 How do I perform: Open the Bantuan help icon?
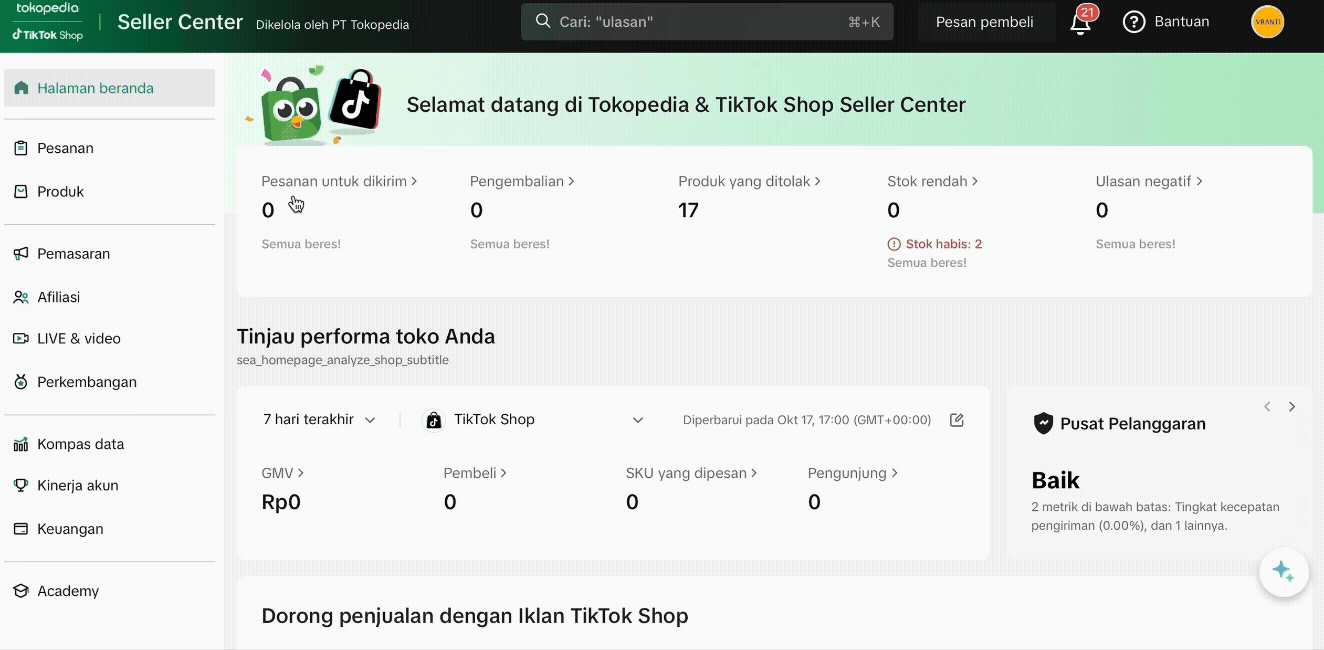pyautogui.click(x=1133, y=22)
